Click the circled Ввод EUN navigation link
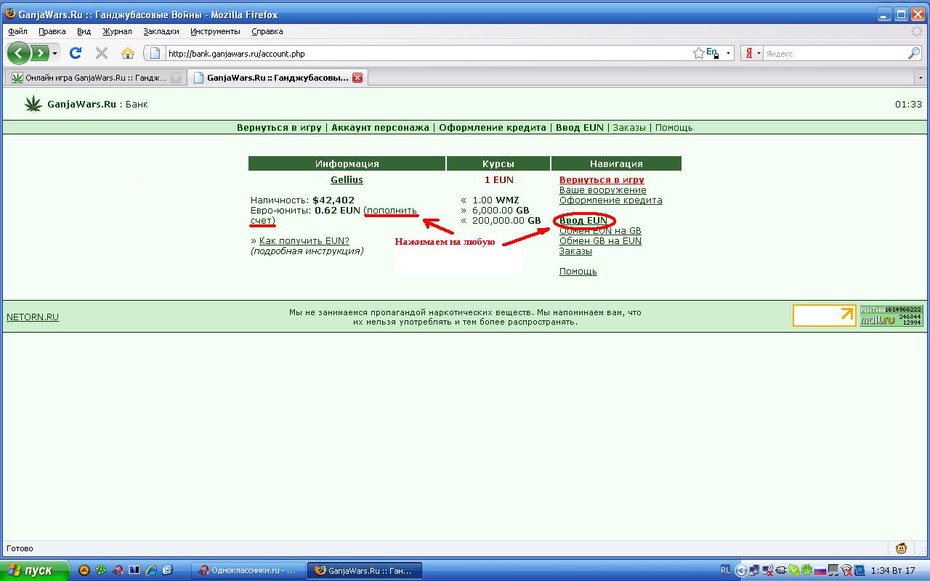 [583, 221]
